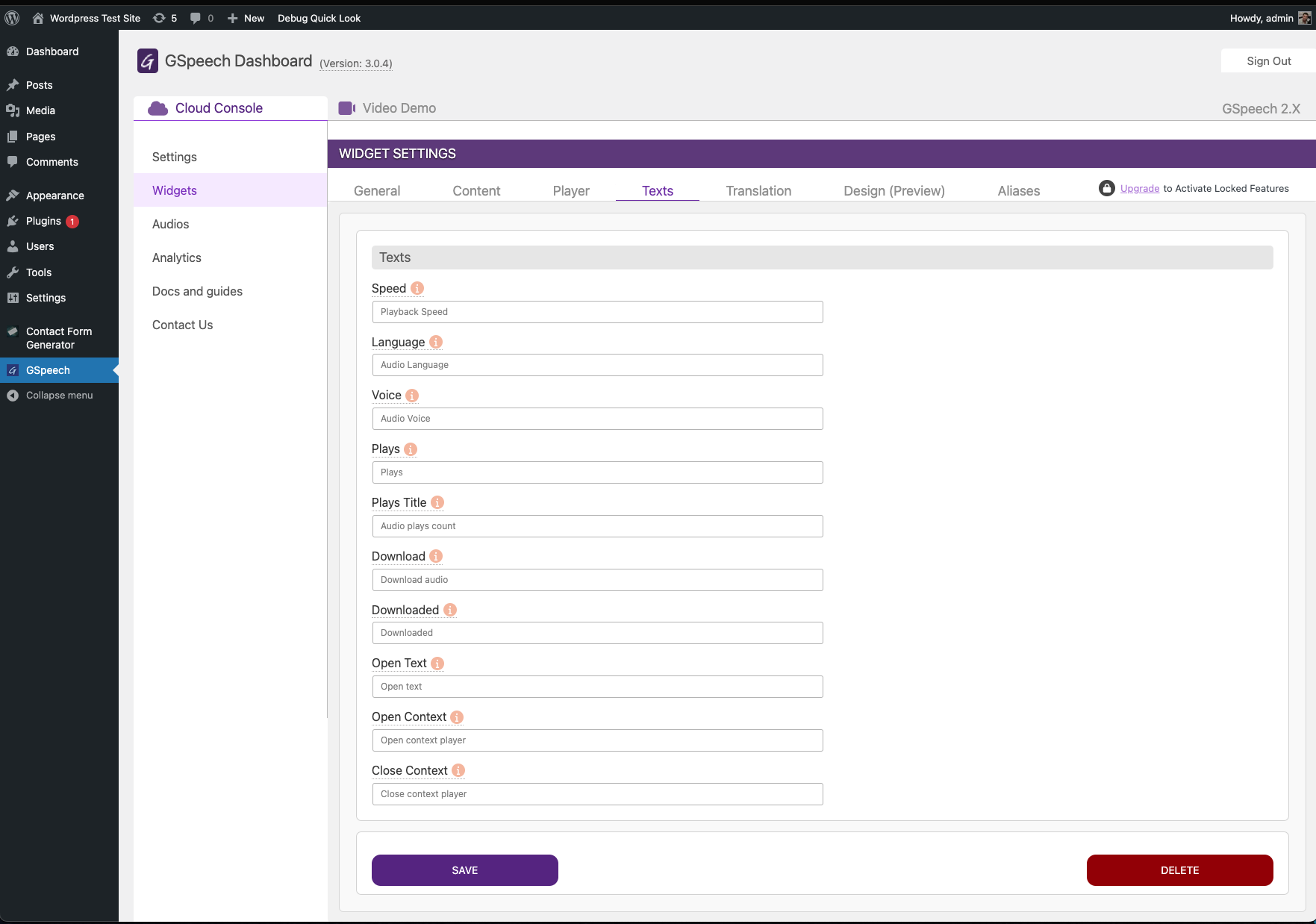Open Debug Quick Look in admin bar

319,18
